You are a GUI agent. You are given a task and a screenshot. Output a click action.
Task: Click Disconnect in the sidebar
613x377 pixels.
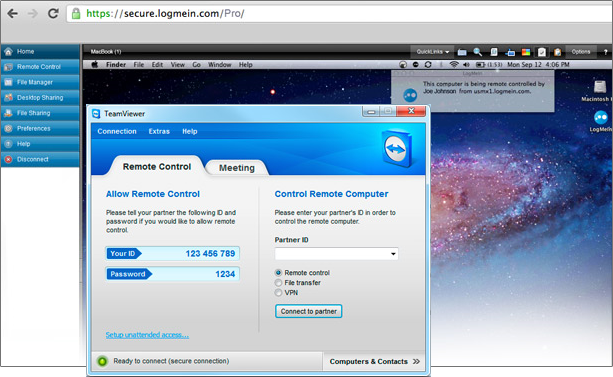click(40, 159)
